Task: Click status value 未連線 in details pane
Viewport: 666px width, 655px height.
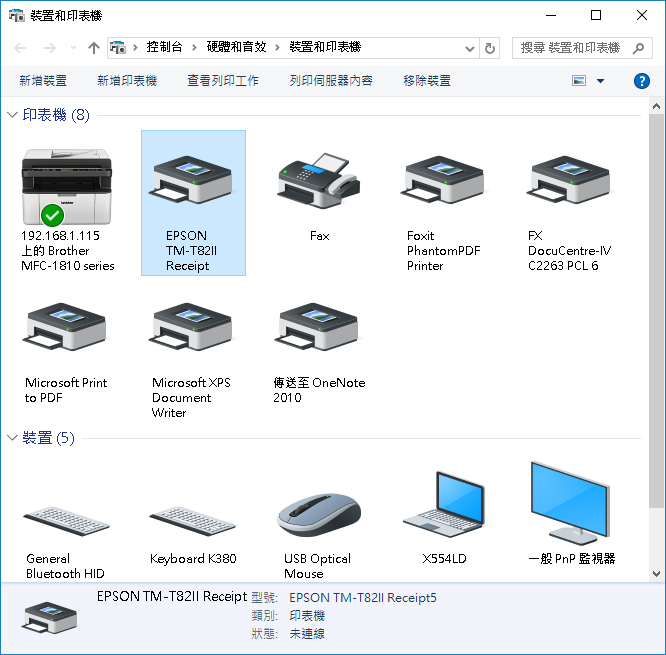Action: (307, 634)
